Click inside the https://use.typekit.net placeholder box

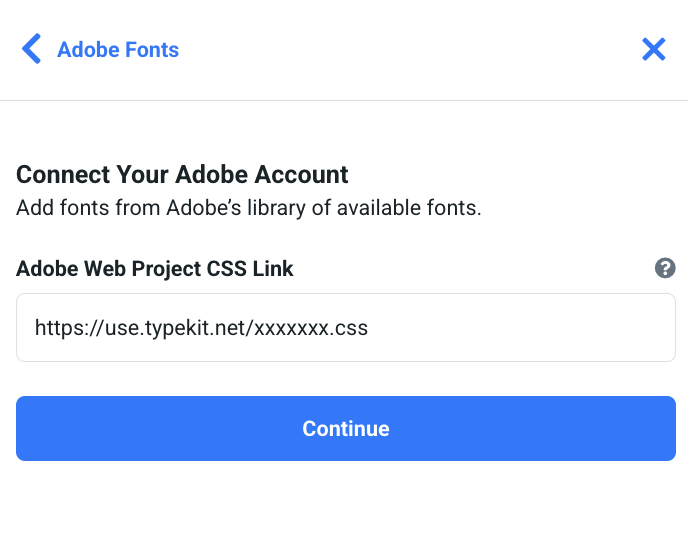tap(346, 327)
